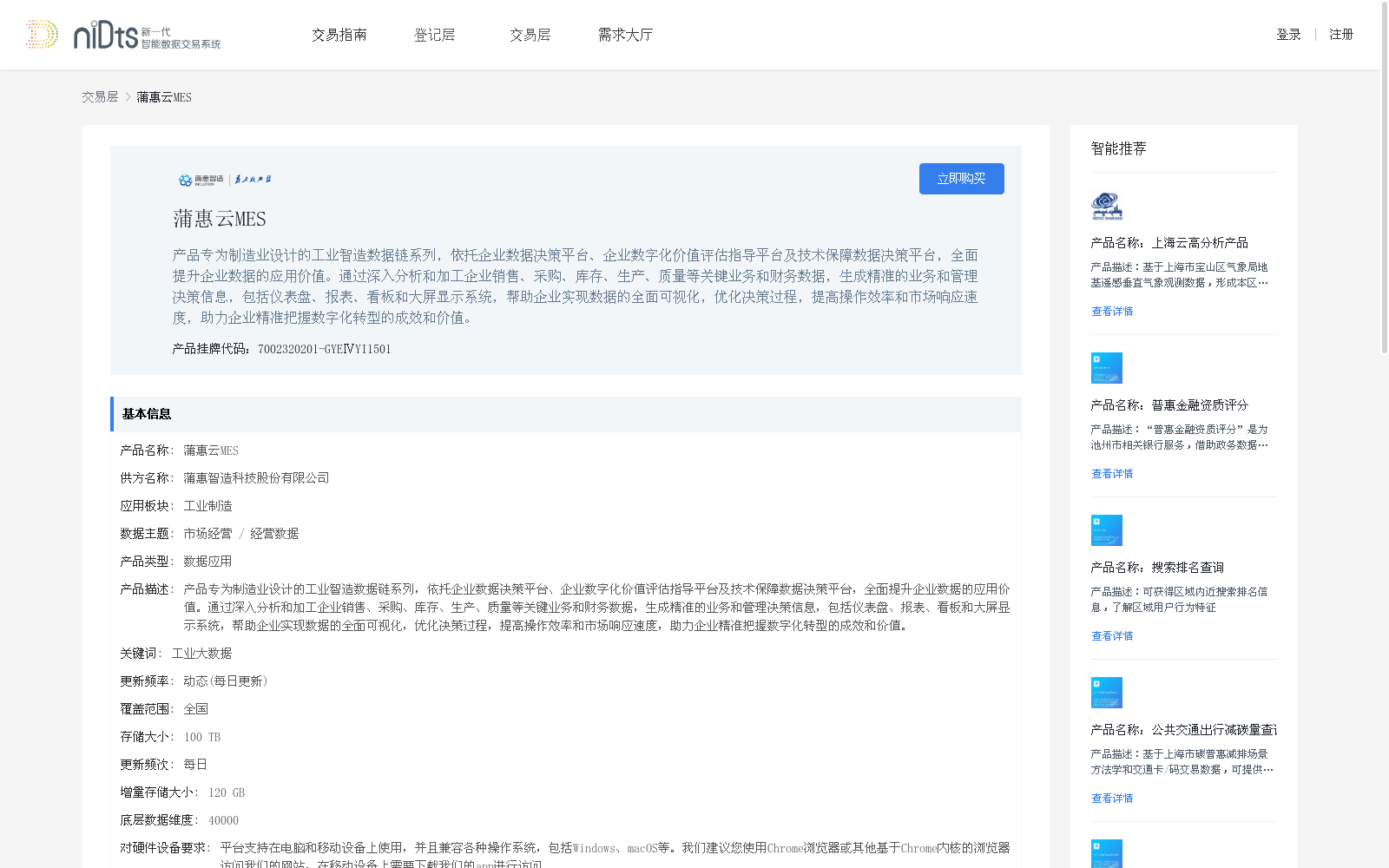
Task: Click the 120 GB incremental storage value
Action: (x=227, y=792)
